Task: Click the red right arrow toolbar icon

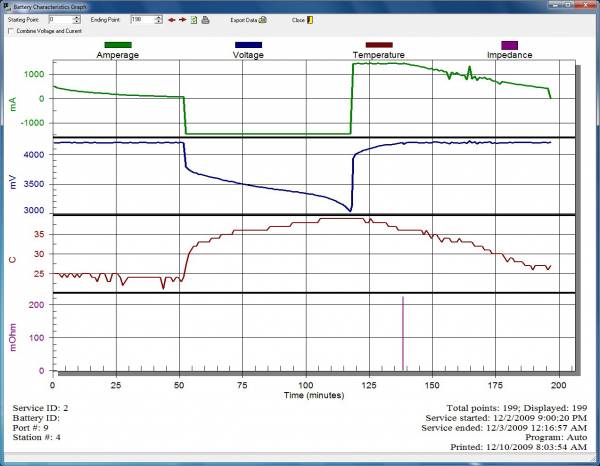Action: coord(183,20)
